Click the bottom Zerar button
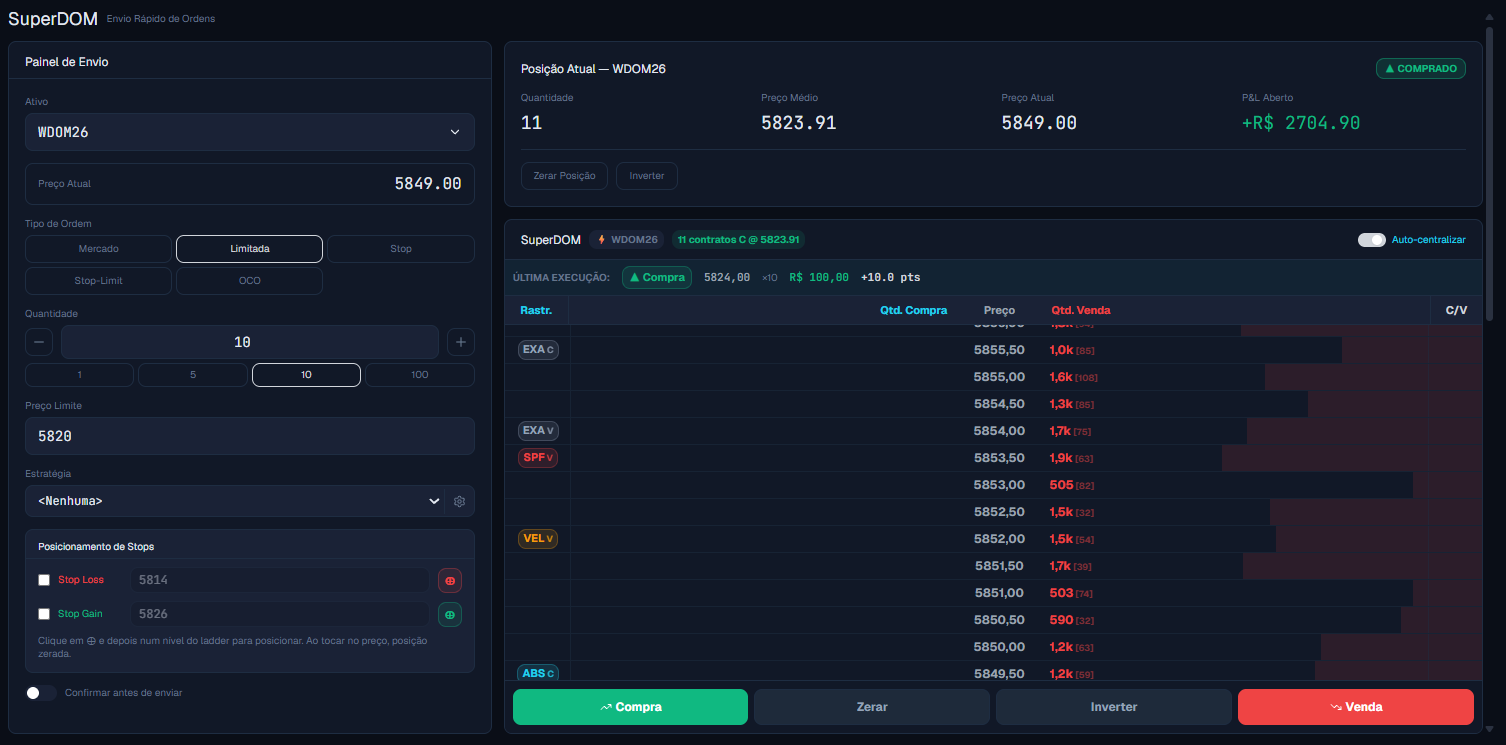The width and height of the screenshot is (1506, 745). 872,707
